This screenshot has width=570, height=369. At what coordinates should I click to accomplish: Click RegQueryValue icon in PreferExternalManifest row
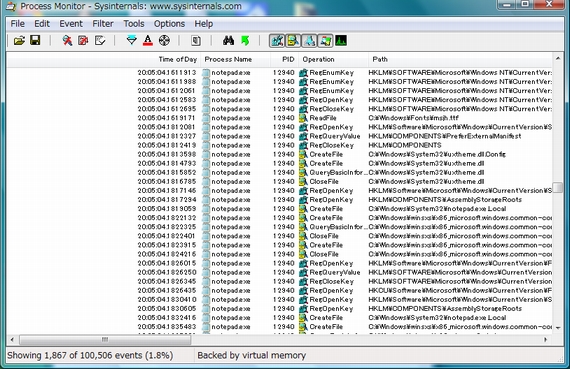tap(303, 136)
